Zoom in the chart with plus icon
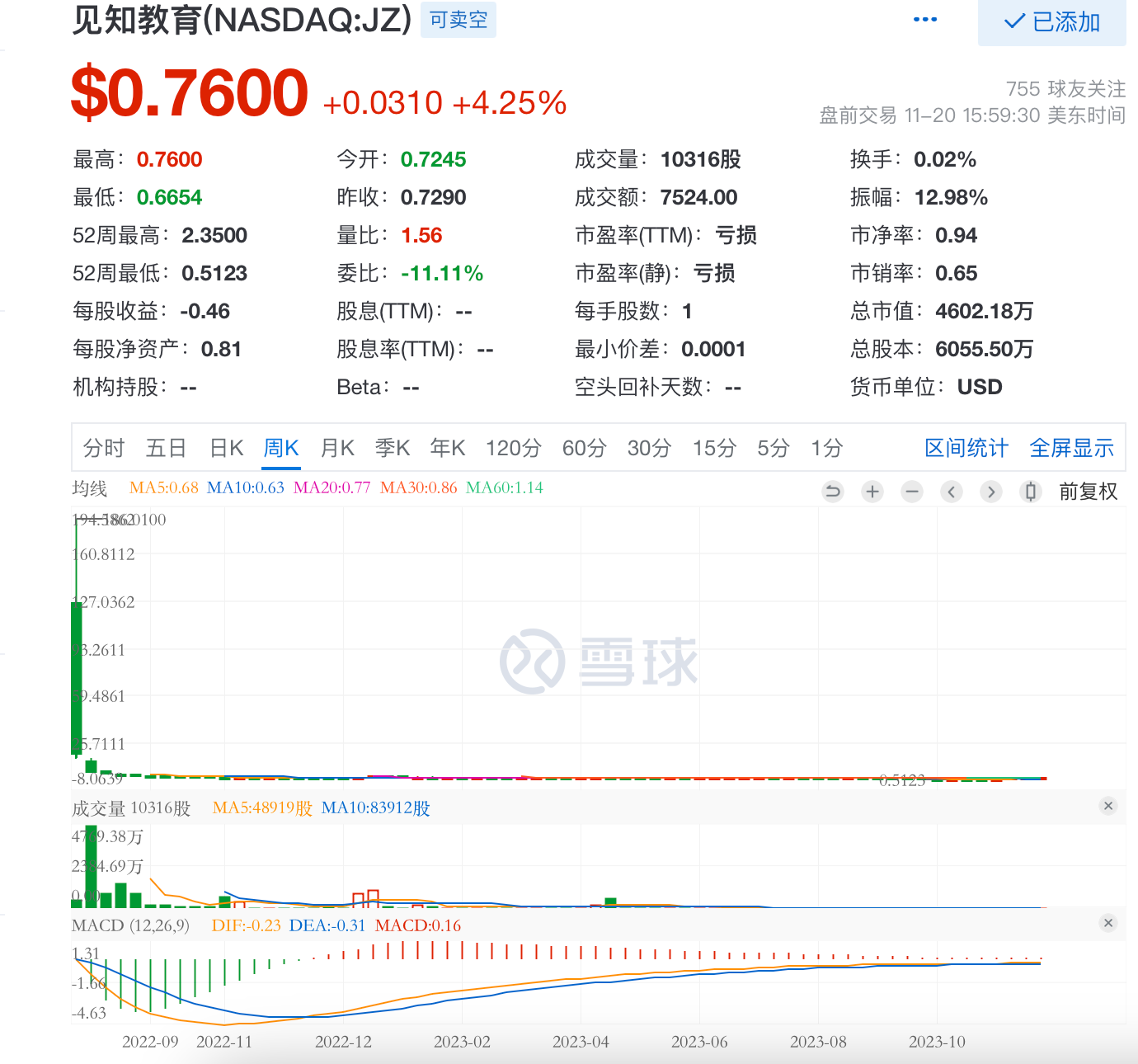 click(872, 492)
